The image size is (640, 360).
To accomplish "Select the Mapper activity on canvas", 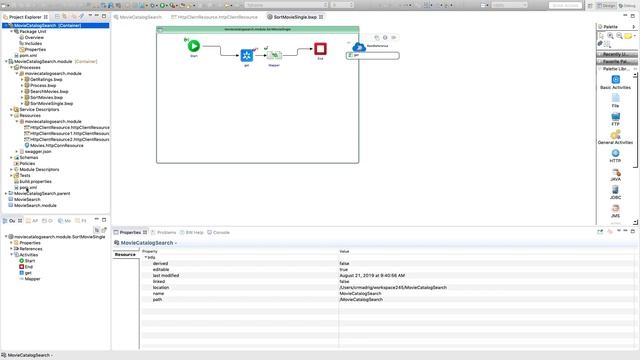I will 274,56.
